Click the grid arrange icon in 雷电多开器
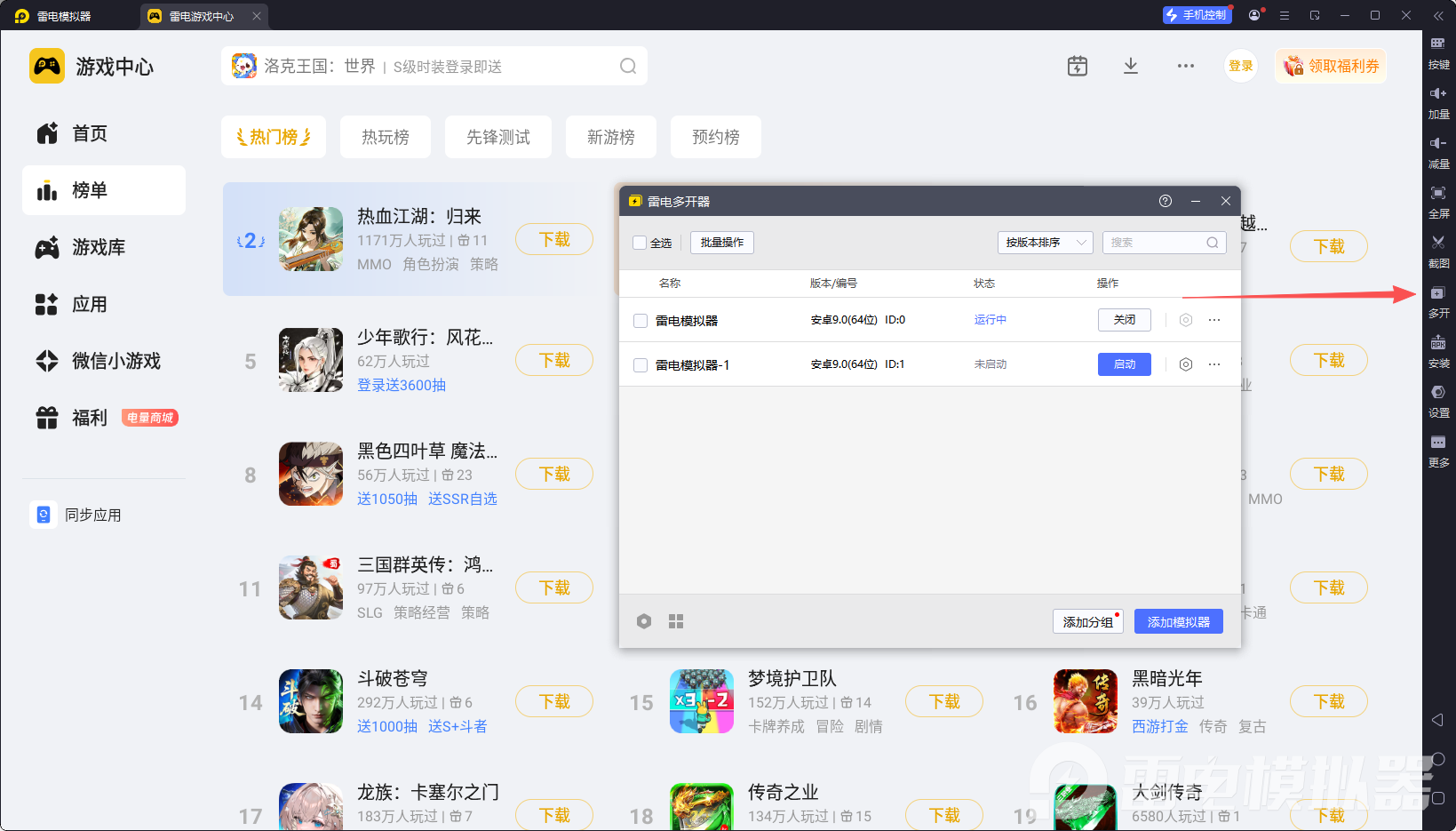Screen dimensions: 1456x831 676,621
